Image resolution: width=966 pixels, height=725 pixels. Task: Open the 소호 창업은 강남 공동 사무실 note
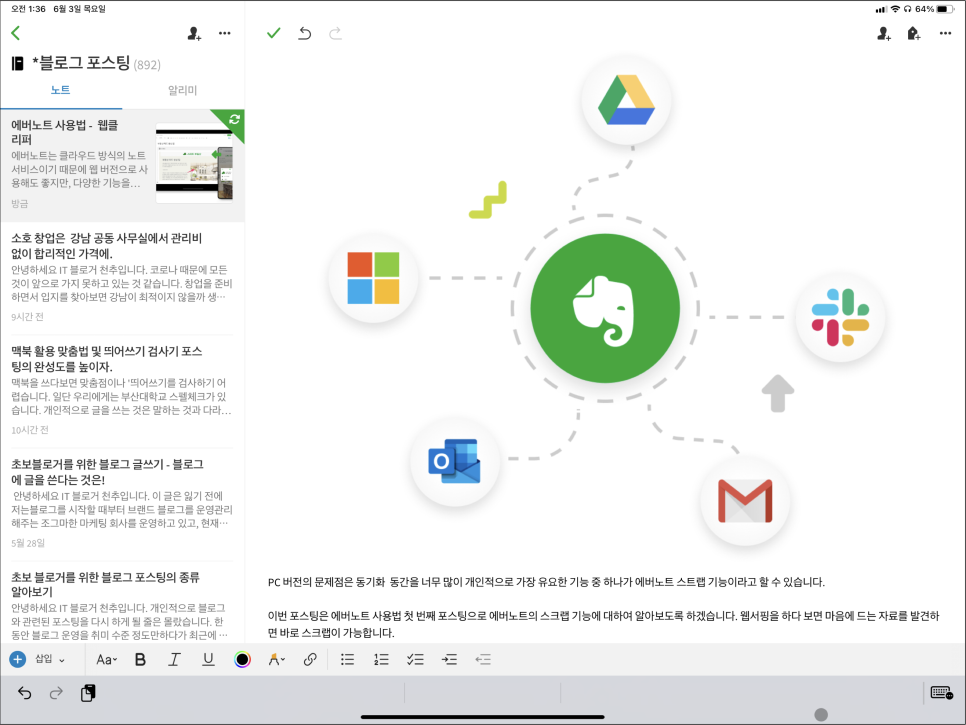[123, 277]
